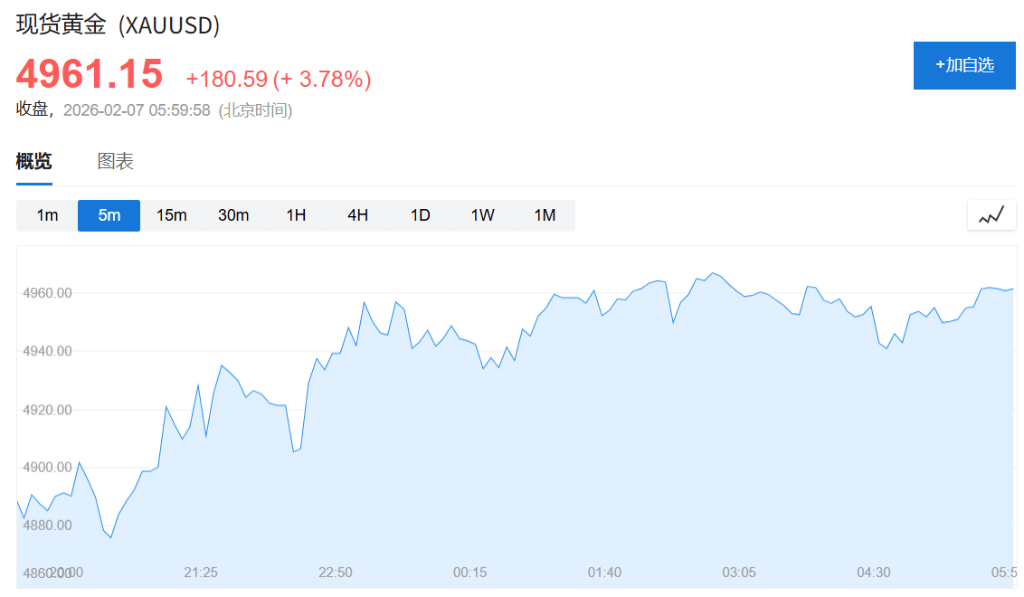Add XAUUSD to watchlist with +加自选
Viewport: 1024px width, 597px height.
(964, 65)
